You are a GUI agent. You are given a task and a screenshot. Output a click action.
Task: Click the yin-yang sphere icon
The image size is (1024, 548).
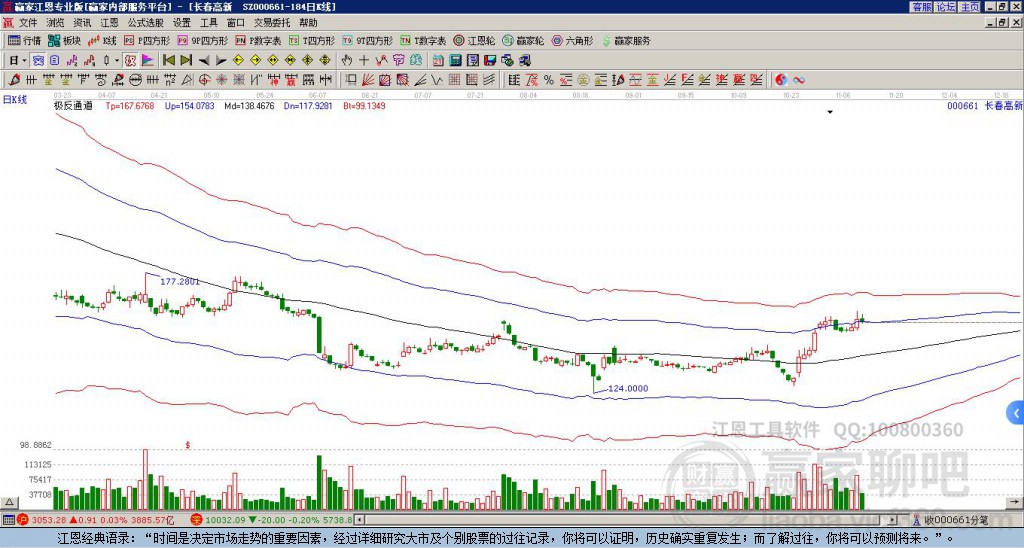pos(781,80)
